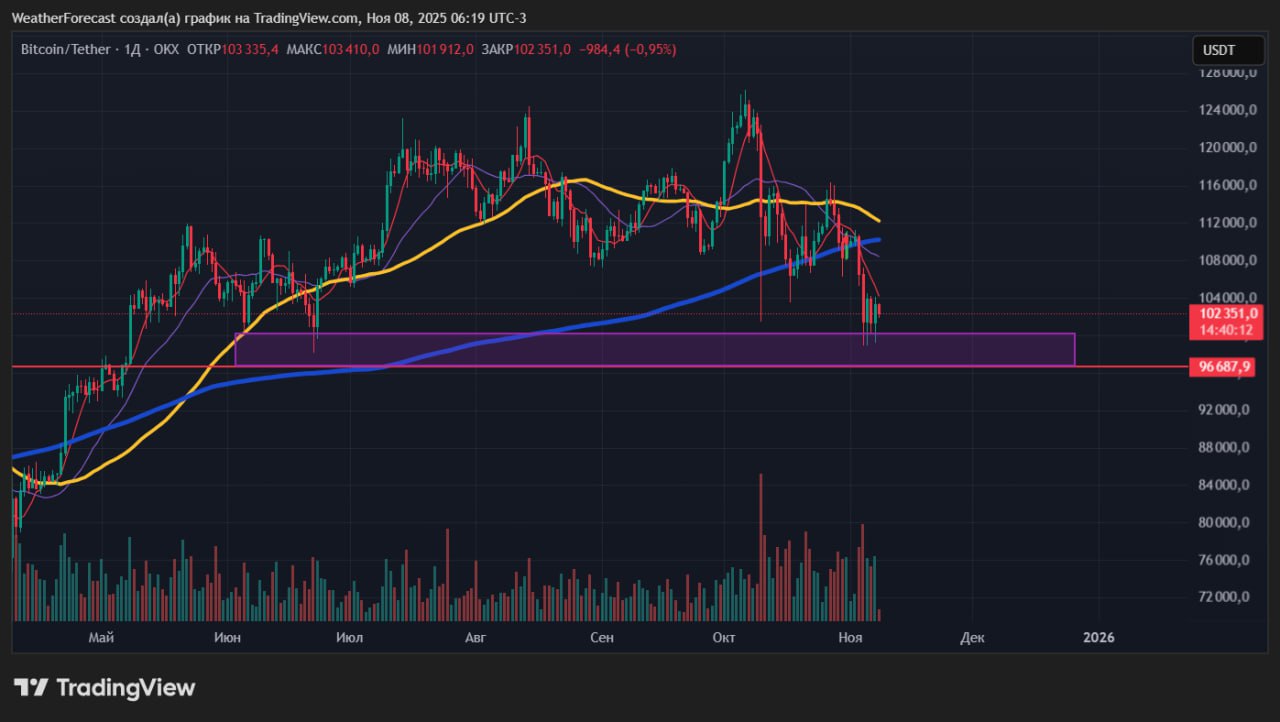Viewport: 1280px width, 722px height.
Task: Select the purple support zone rectangle
Action: tap(655, 349)
